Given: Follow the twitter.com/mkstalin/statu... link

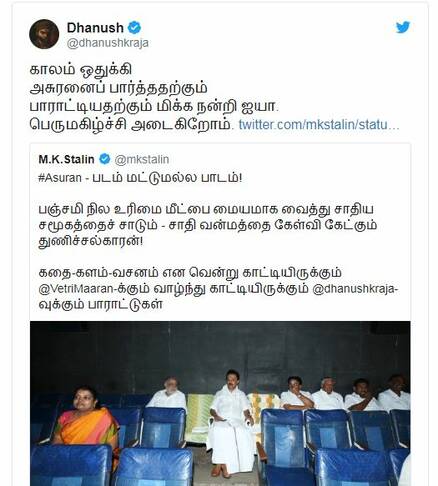Looking at the screenshot, I should (x=319, y=125).
